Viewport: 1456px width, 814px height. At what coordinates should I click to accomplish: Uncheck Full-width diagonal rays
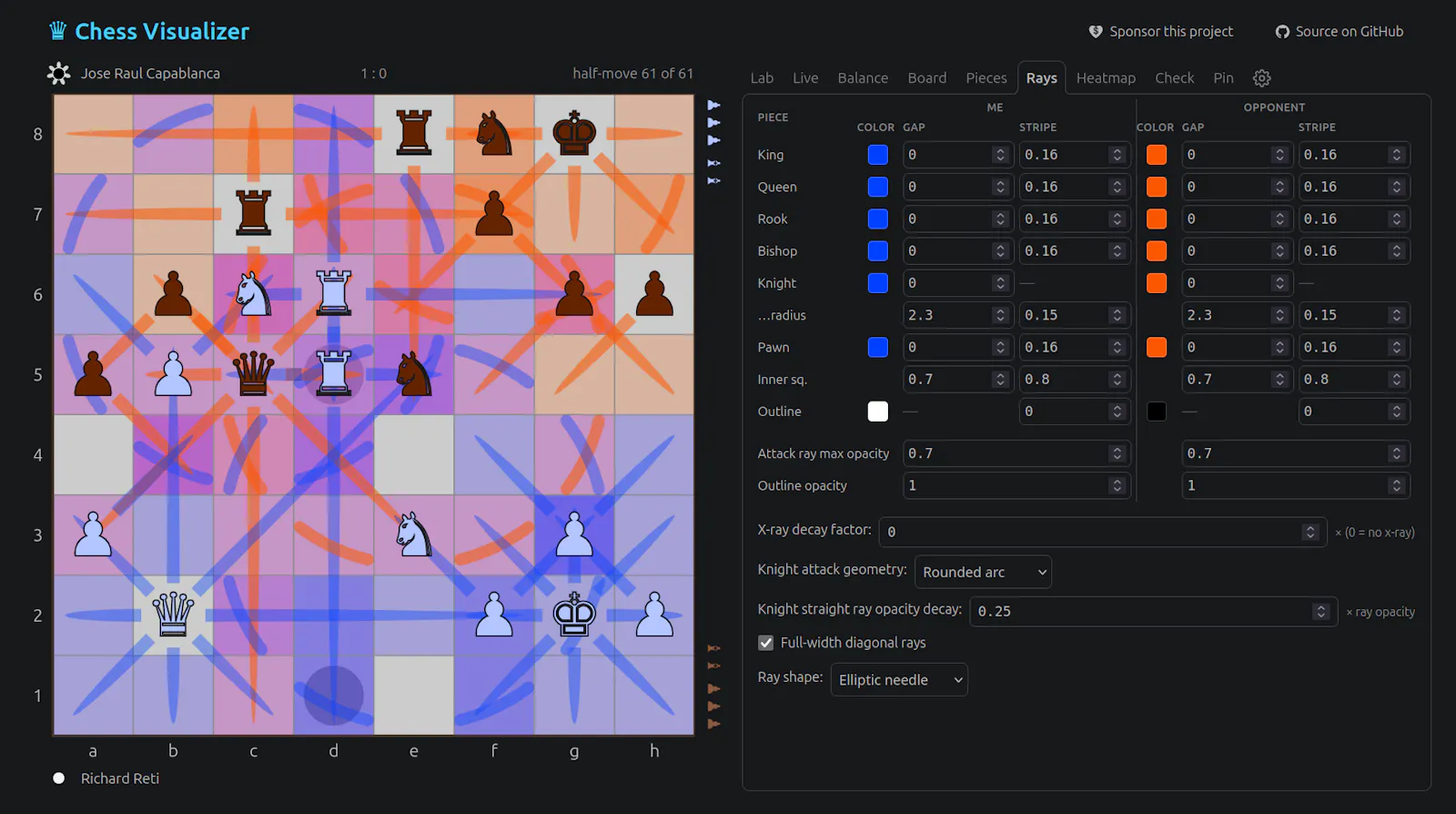coord(766,643)
